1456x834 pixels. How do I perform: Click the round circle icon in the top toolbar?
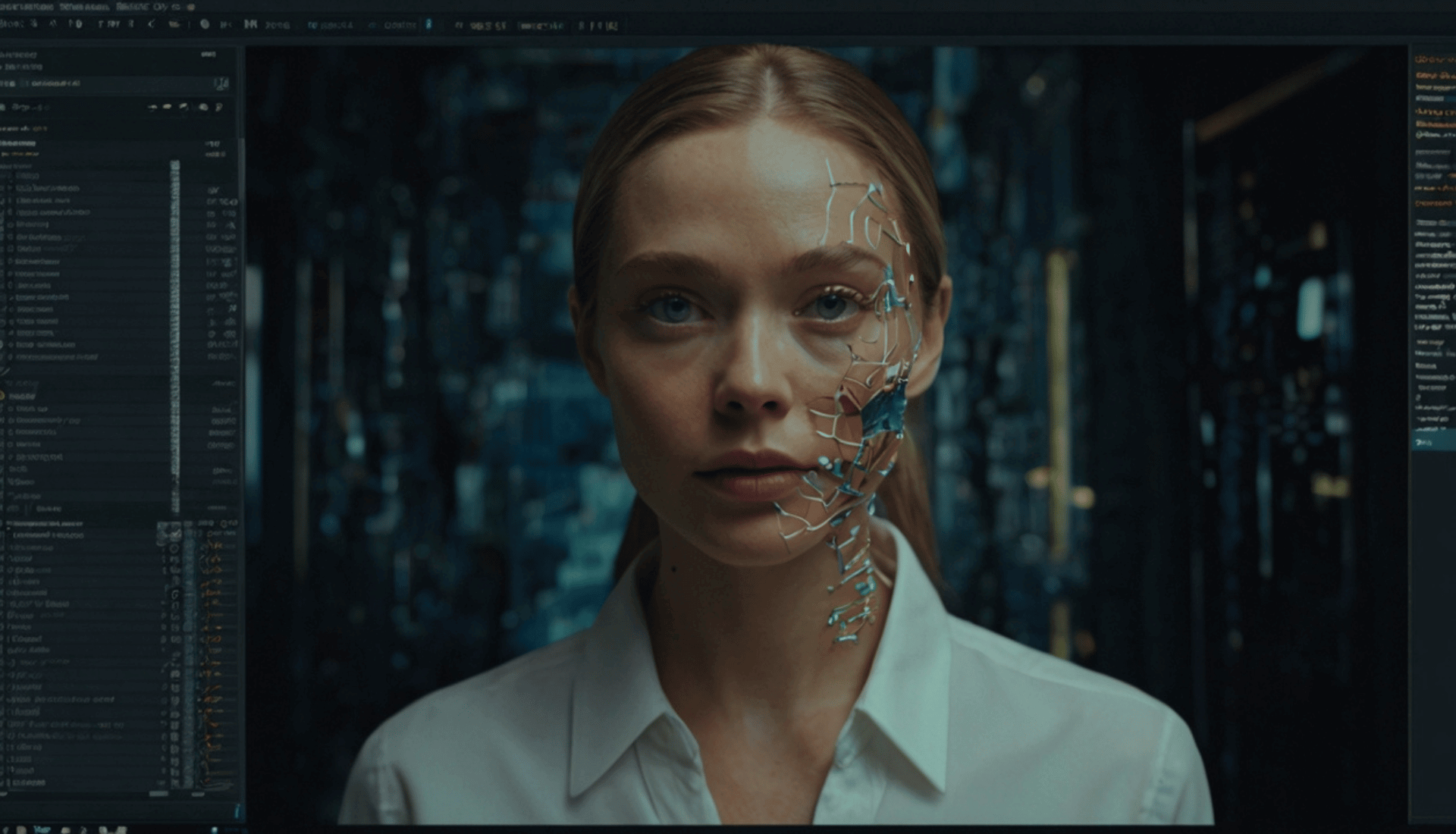(205, 24)
